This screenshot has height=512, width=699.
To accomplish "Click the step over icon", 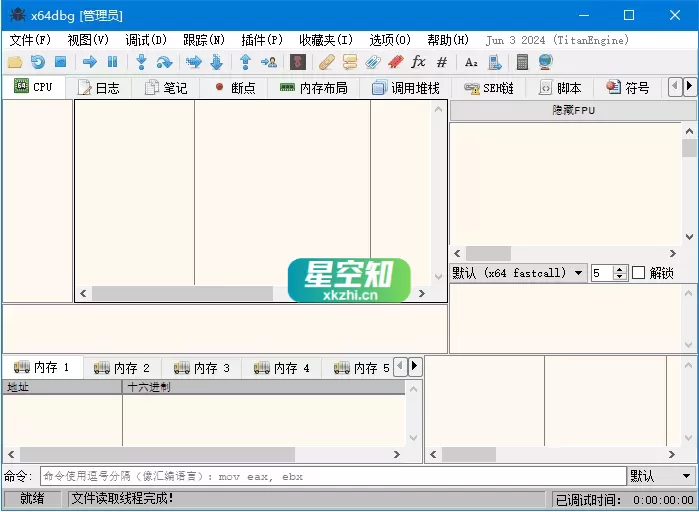I will [164, 62].
